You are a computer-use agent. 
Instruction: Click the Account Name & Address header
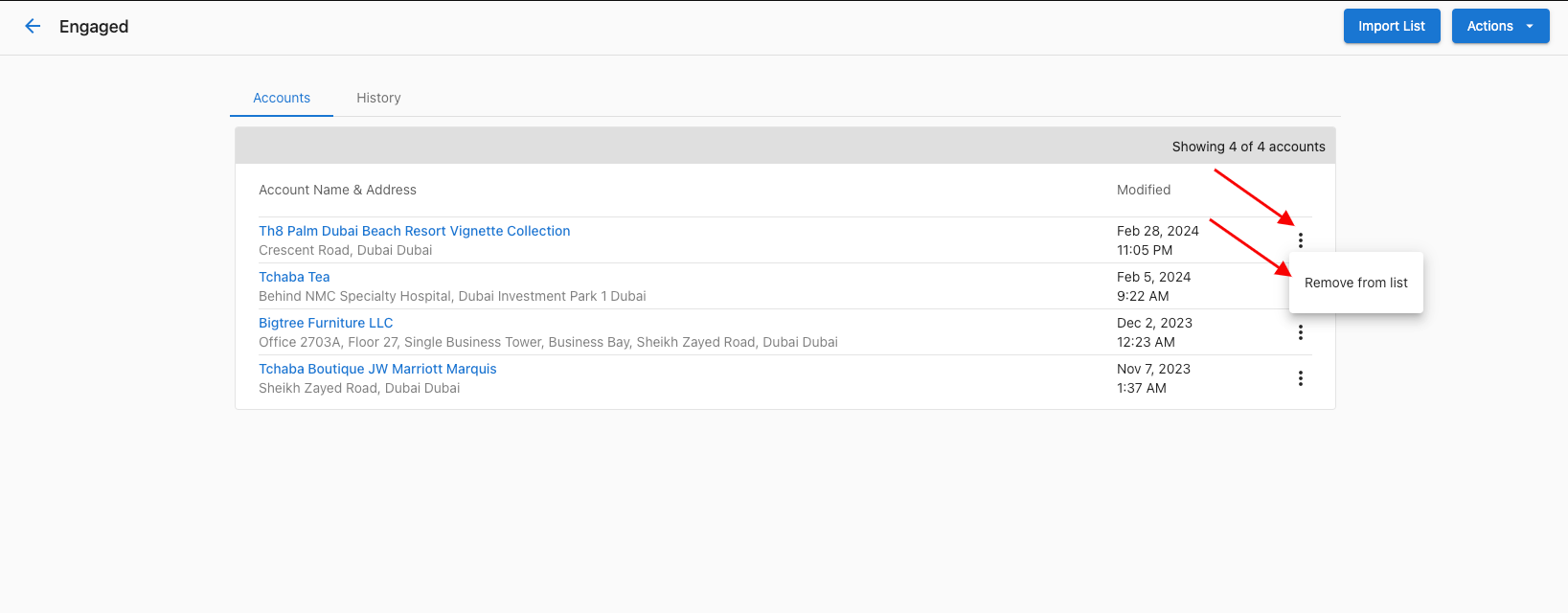pos(337,190)
